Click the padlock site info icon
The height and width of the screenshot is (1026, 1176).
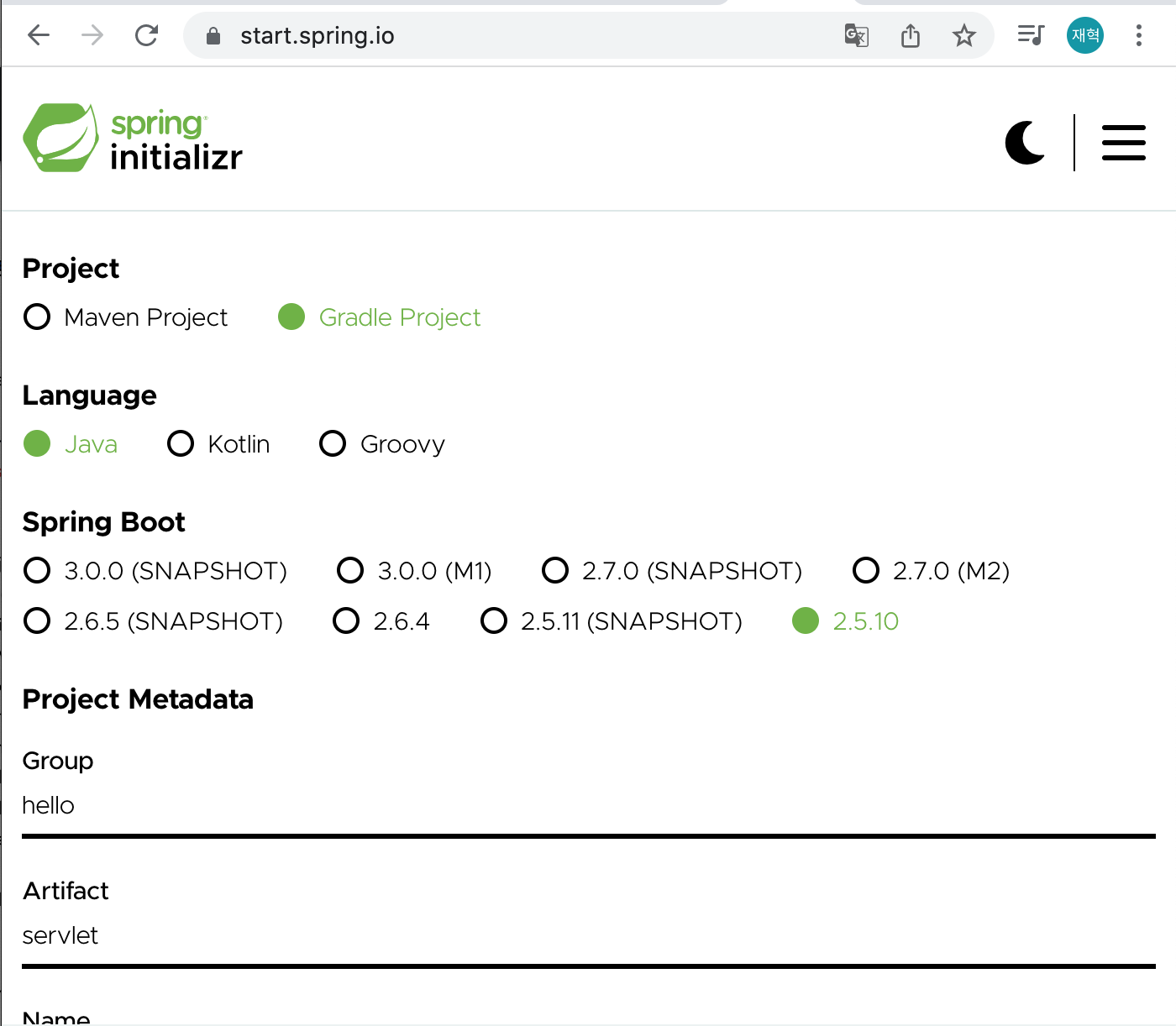tap(213, 35)
